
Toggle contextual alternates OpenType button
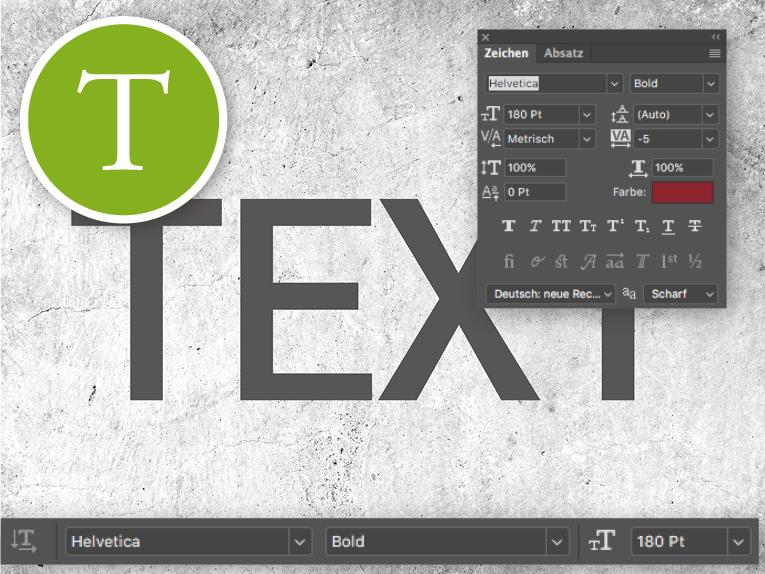(536, 262)
